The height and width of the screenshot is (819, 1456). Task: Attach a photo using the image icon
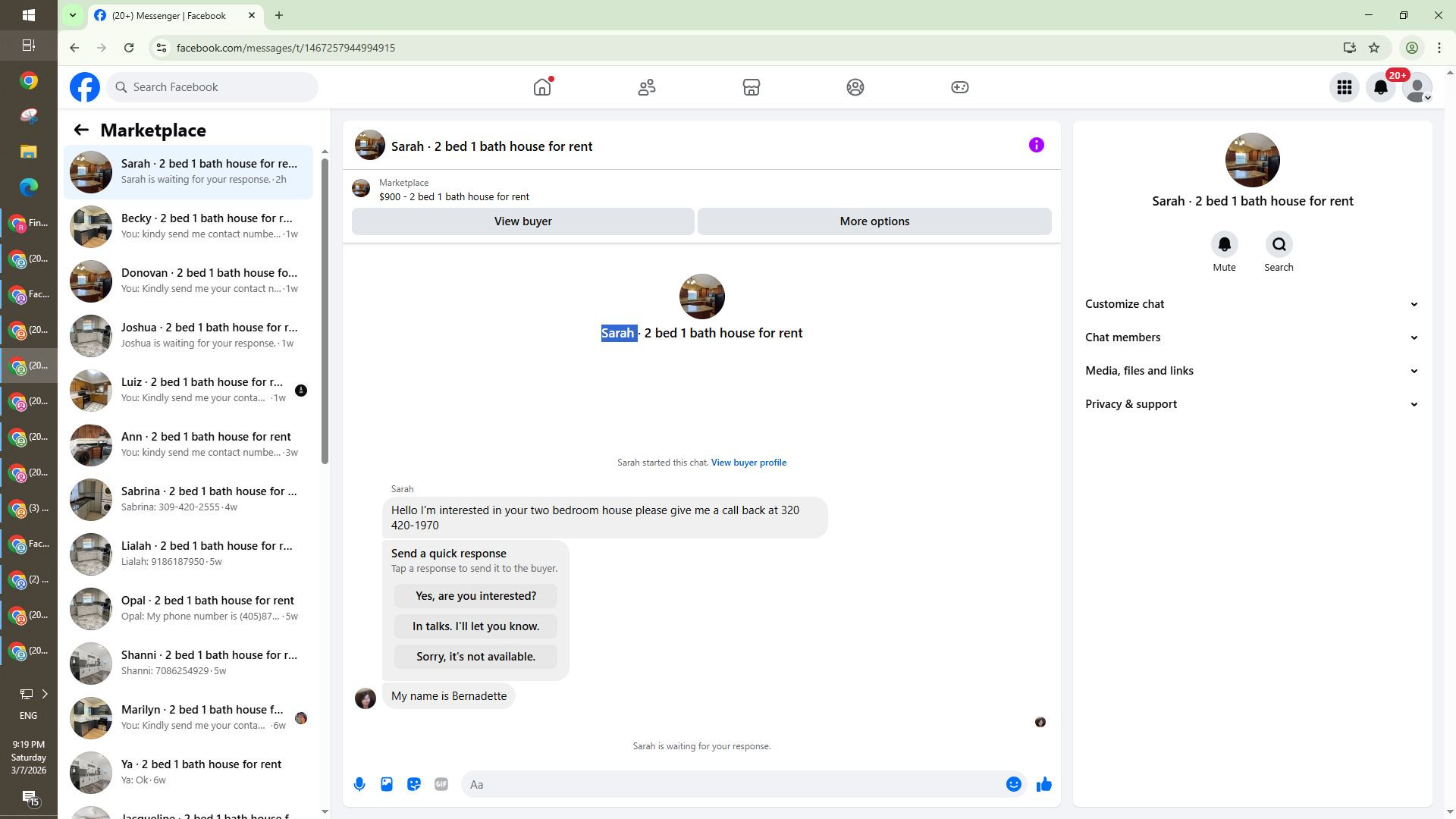pos(387,784)
